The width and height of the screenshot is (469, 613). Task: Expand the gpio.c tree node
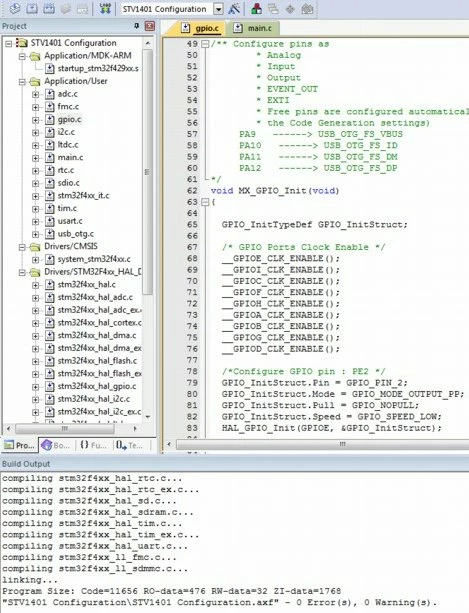coord(36,120)
